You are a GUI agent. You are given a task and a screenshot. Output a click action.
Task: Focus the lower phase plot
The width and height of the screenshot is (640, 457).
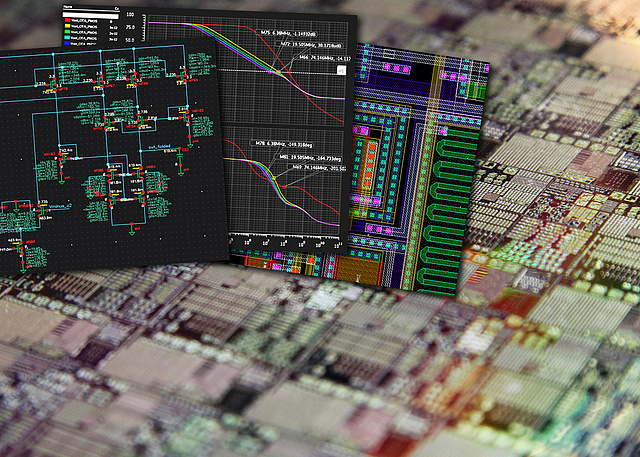click(290, 200)
